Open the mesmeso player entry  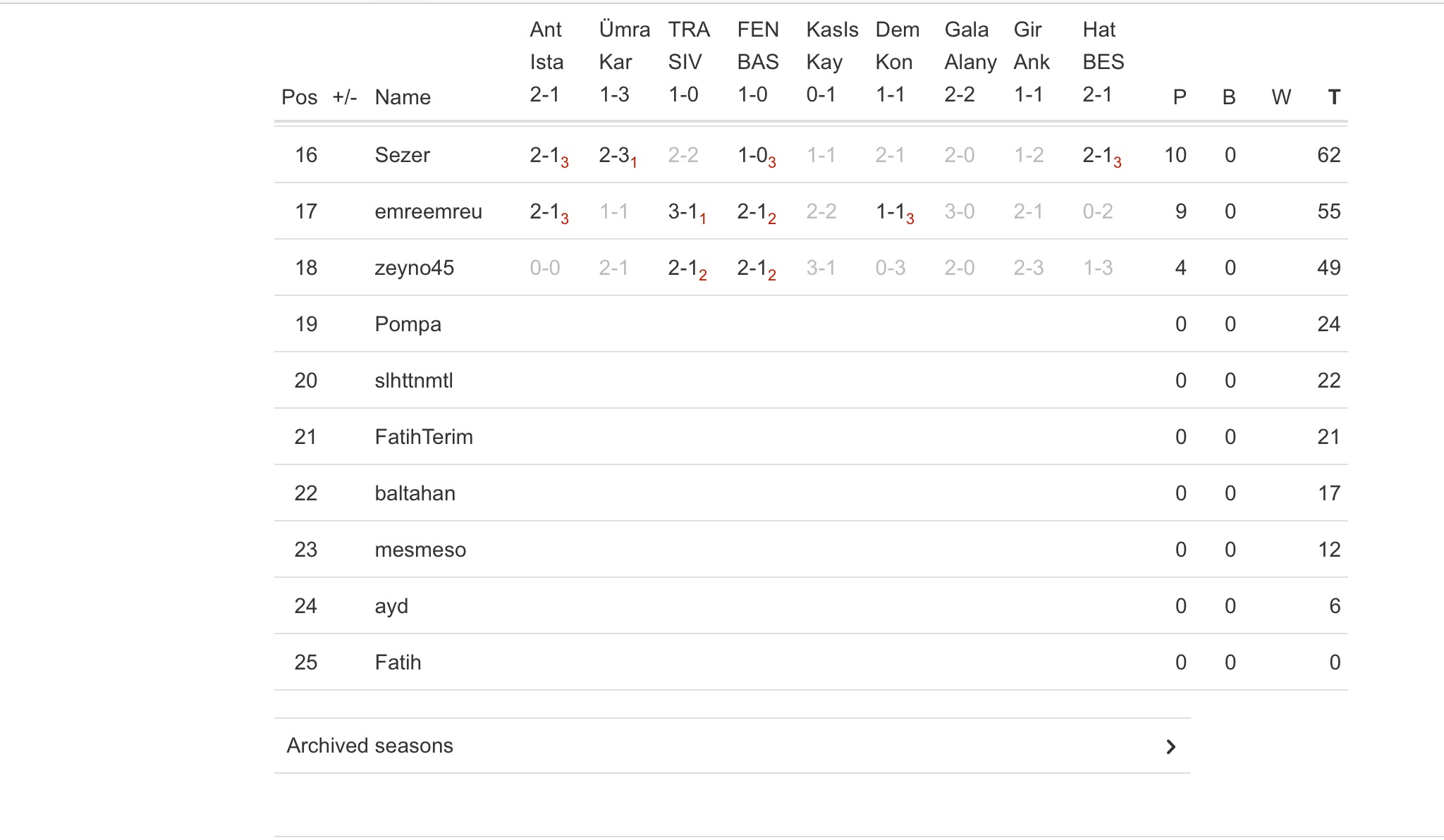[420, 550]
